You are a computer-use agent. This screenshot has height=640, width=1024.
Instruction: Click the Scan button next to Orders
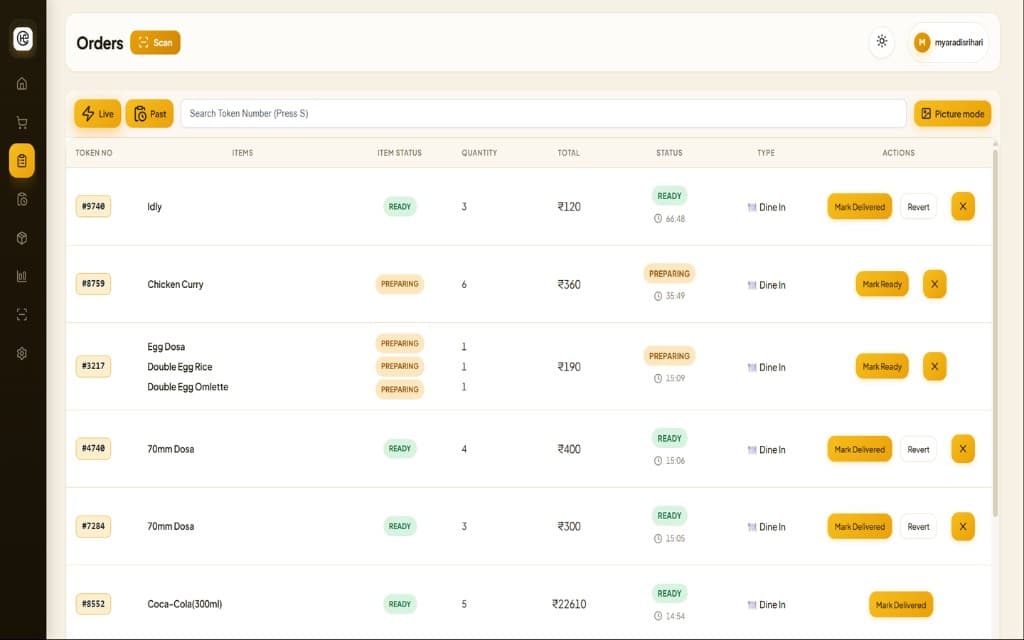[155, 42]
